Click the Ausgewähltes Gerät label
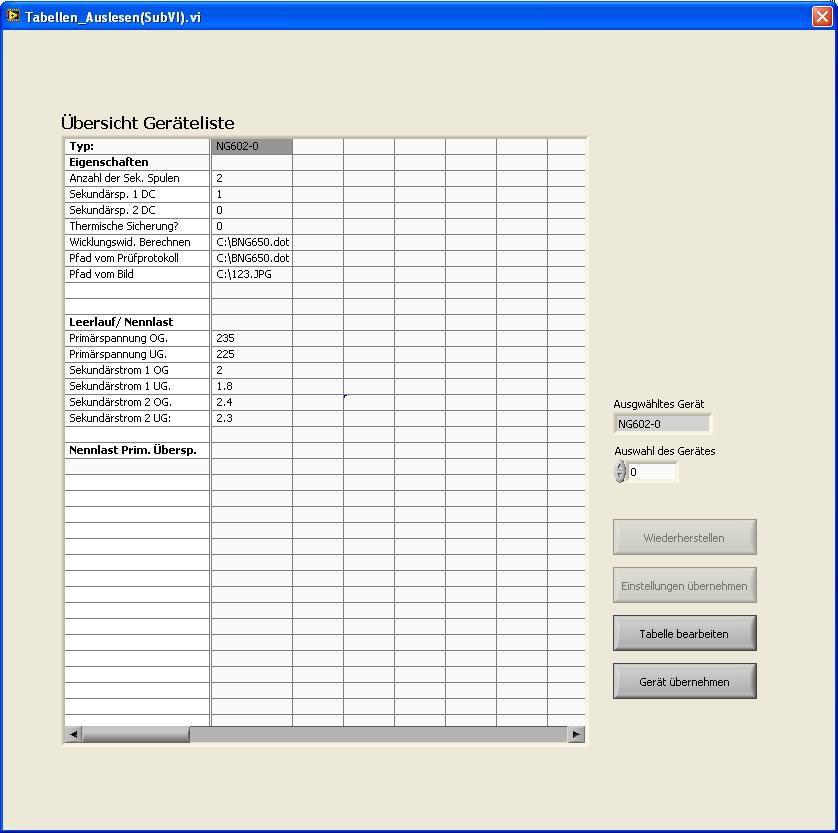 coord(658,404)
